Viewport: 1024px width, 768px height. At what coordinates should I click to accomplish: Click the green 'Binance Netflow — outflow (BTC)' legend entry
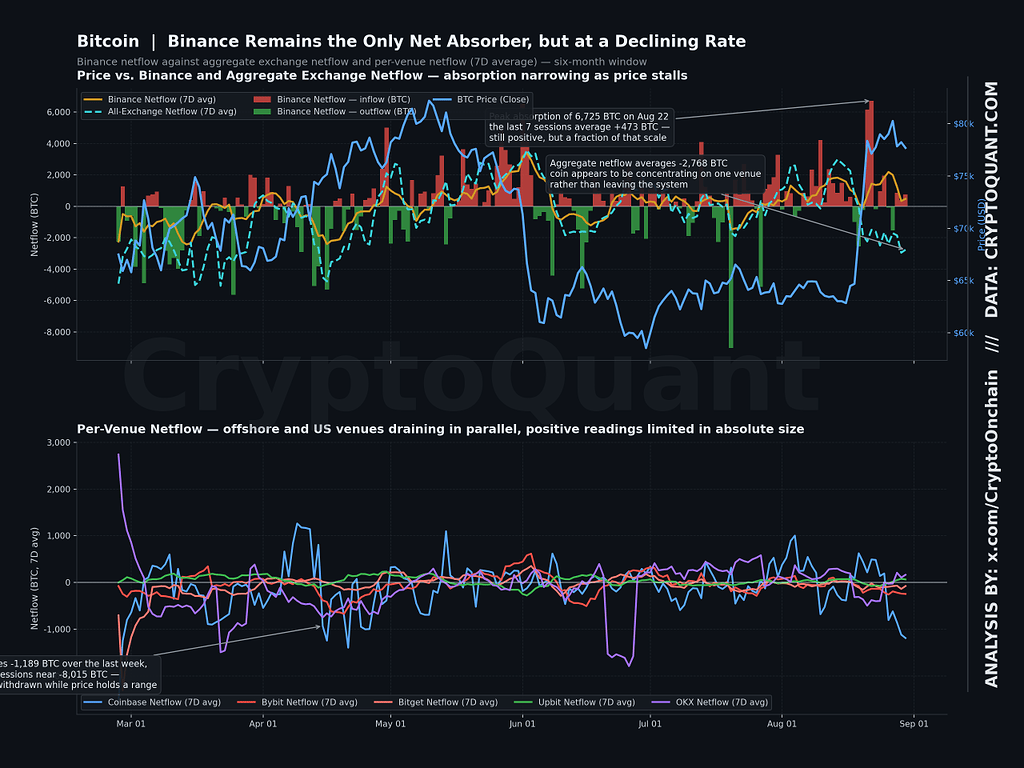(335, 112)
